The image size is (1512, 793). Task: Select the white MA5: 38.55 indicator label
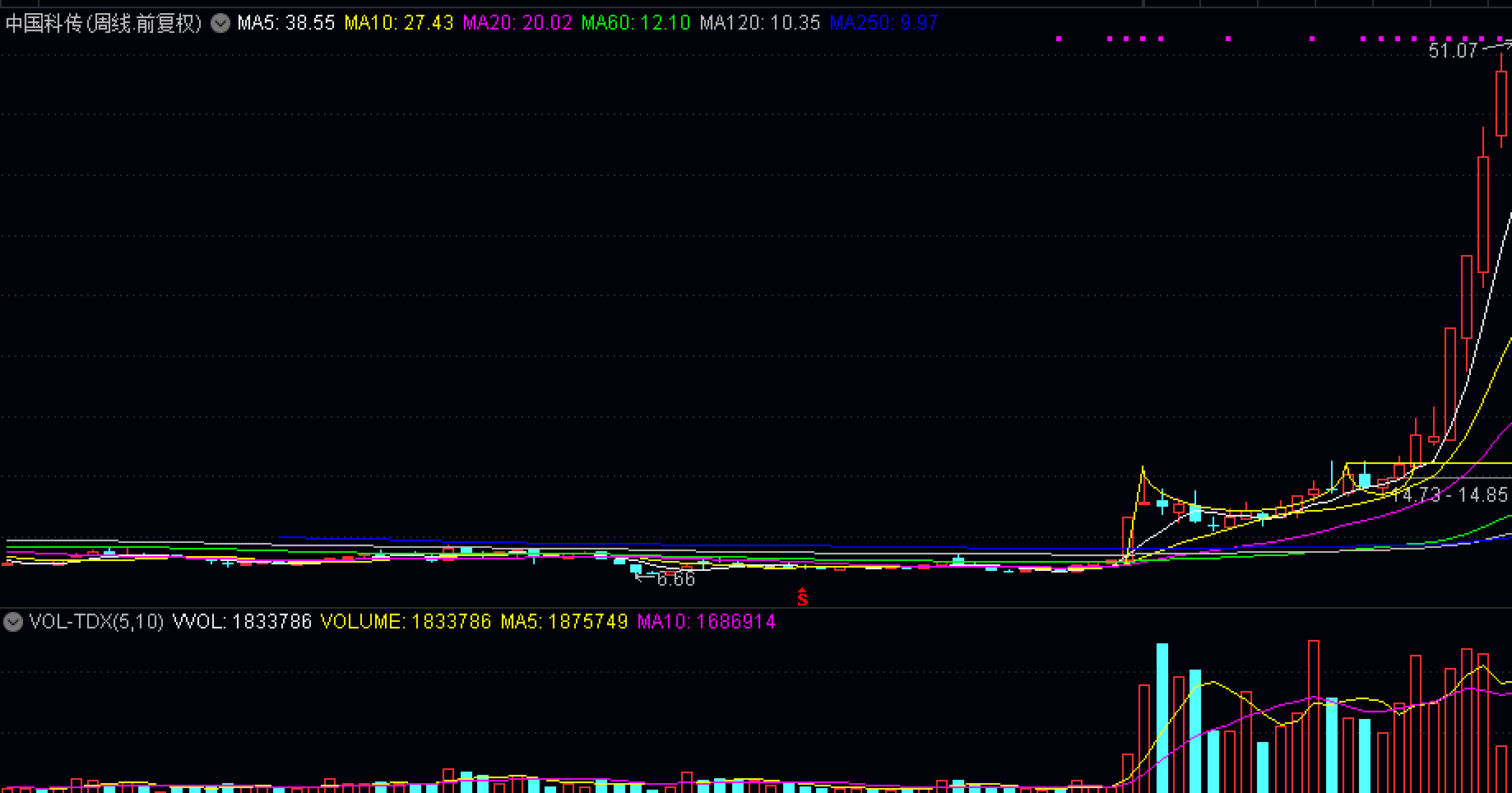click(285, 23)
